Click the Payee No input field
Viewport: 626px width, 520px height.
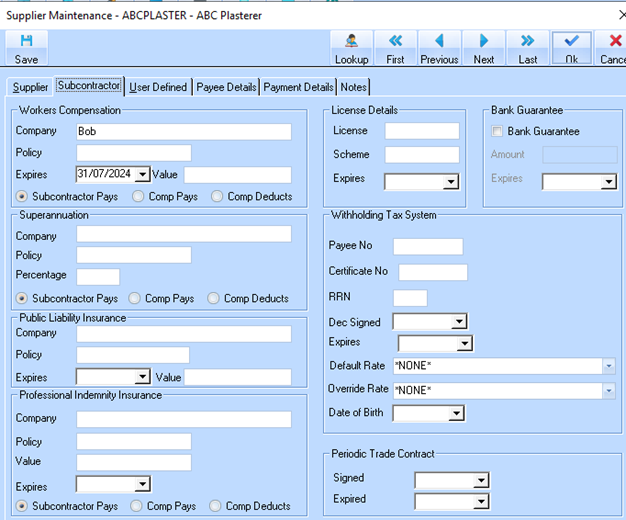pos(428,246)
